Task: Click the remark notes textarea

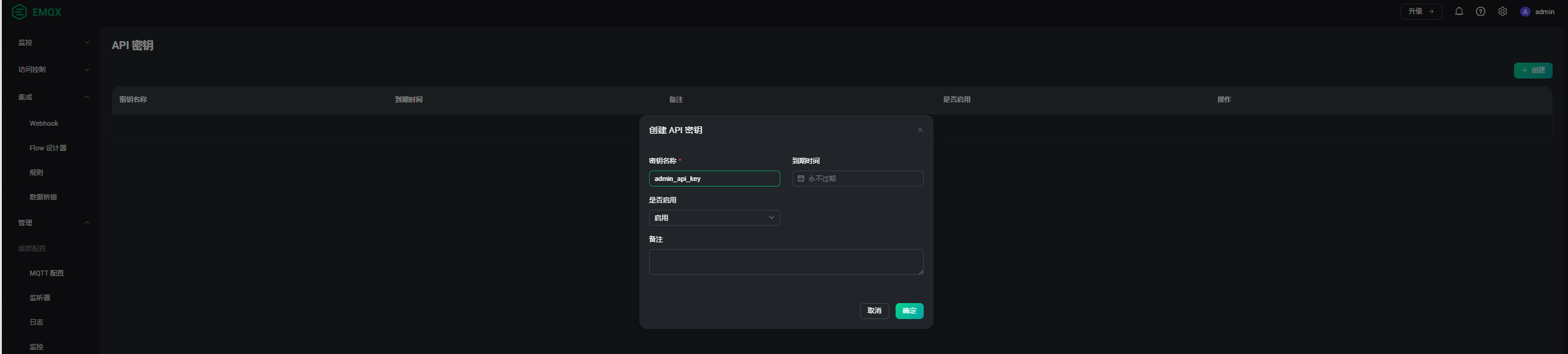Action: point(786,262)
